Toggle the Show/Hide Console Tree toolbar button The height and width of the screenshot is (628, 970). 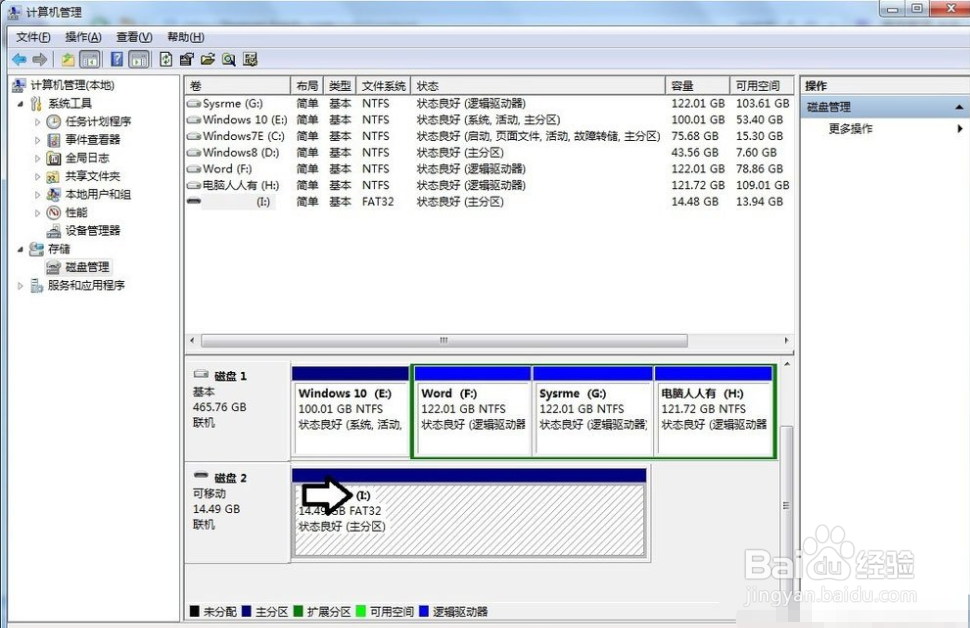88,59
